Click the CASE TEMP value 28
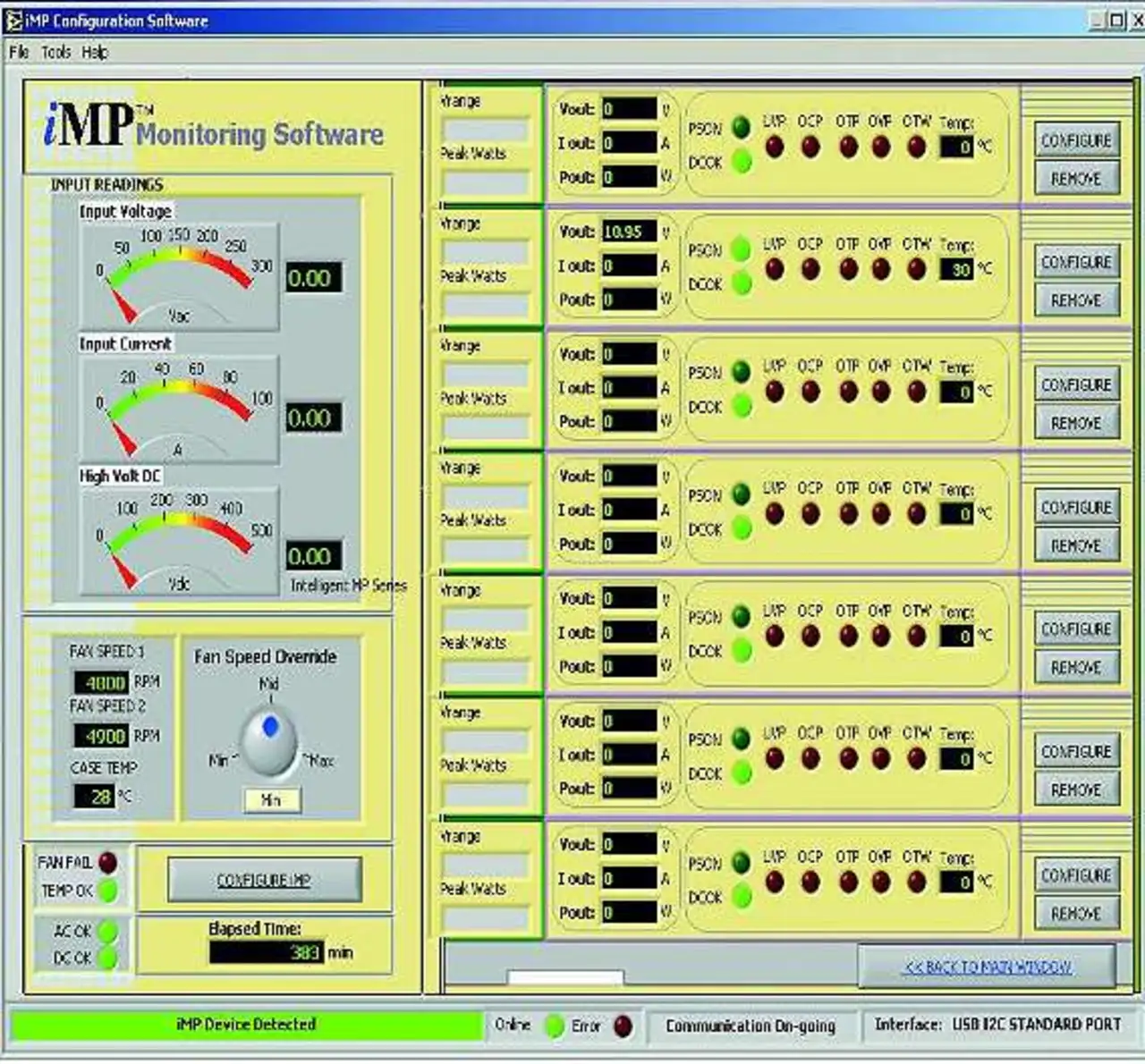Image resolution: width=1145 pixels, height=1064 pixels. pyautogui.click(x=95, y=796)
